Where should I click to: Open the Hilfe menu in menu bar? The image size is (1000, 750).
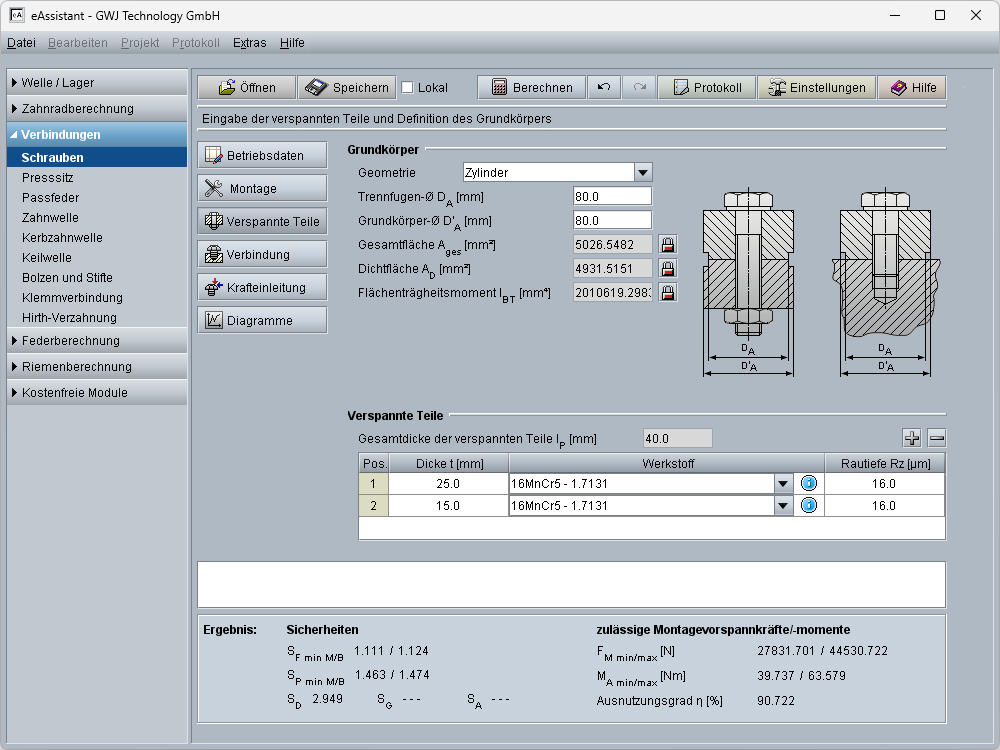tap(292, 43)
